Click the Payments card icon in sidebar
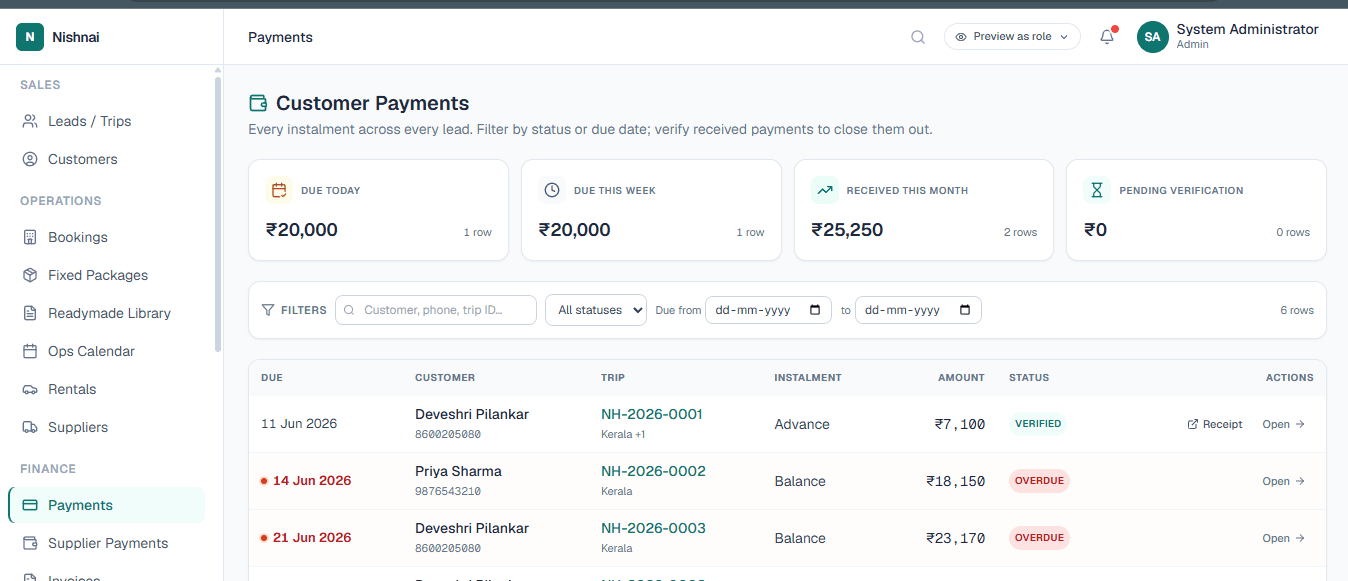Image resolution: width=1348 pixels, height=581 pixels. click(30, 505)
